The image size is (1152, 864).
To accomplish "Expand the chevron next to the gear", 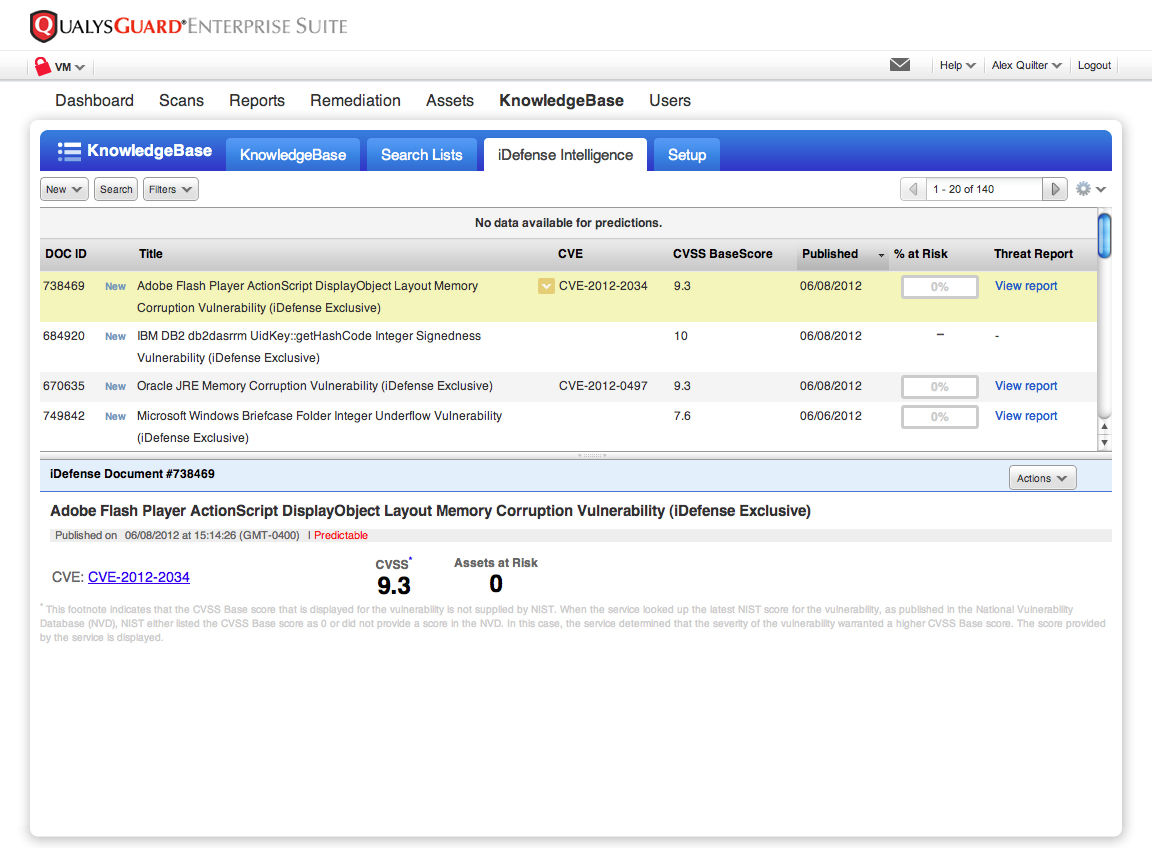I will [x=1101, y=189].
